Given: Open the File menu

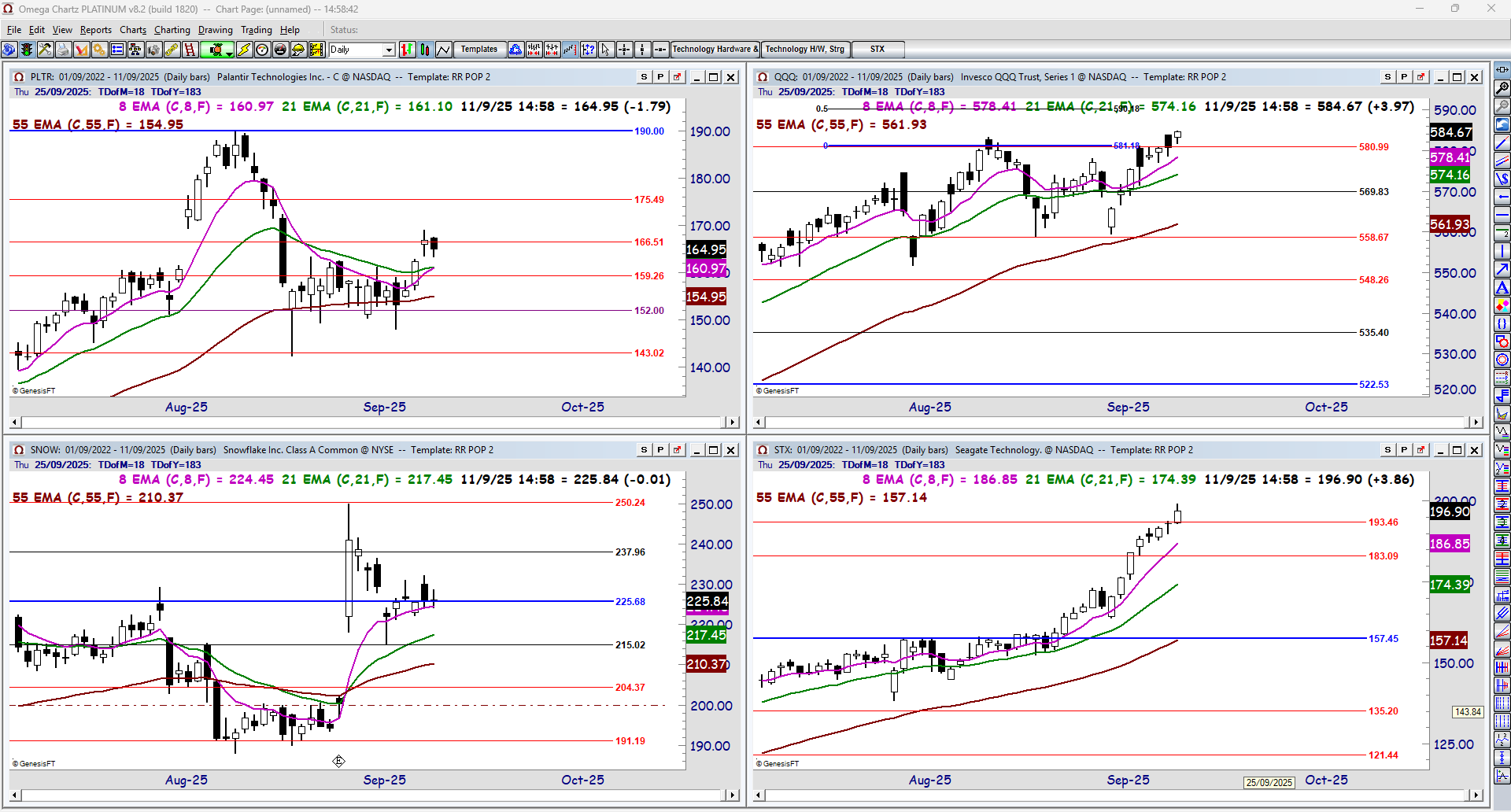Looking at the screenshot, I should (x=14, y=30).
